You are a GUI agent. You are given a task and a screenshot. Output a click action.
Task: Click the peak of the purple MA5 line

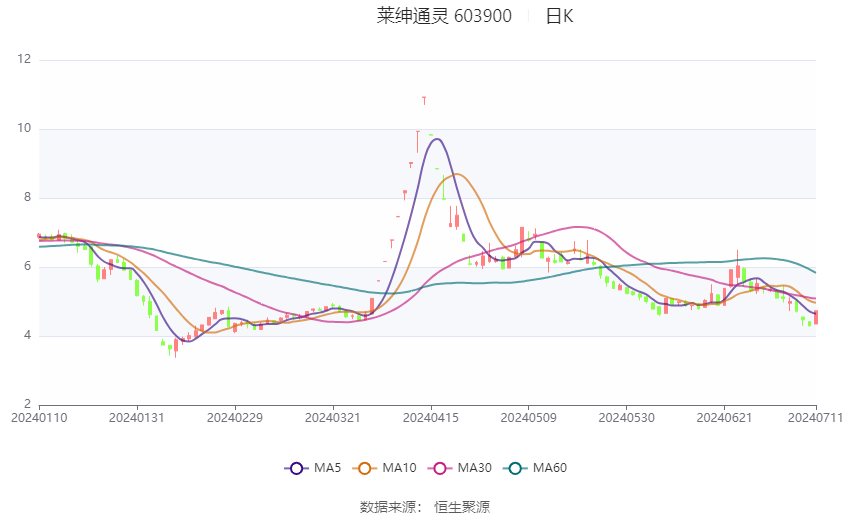tap(437, 139)
